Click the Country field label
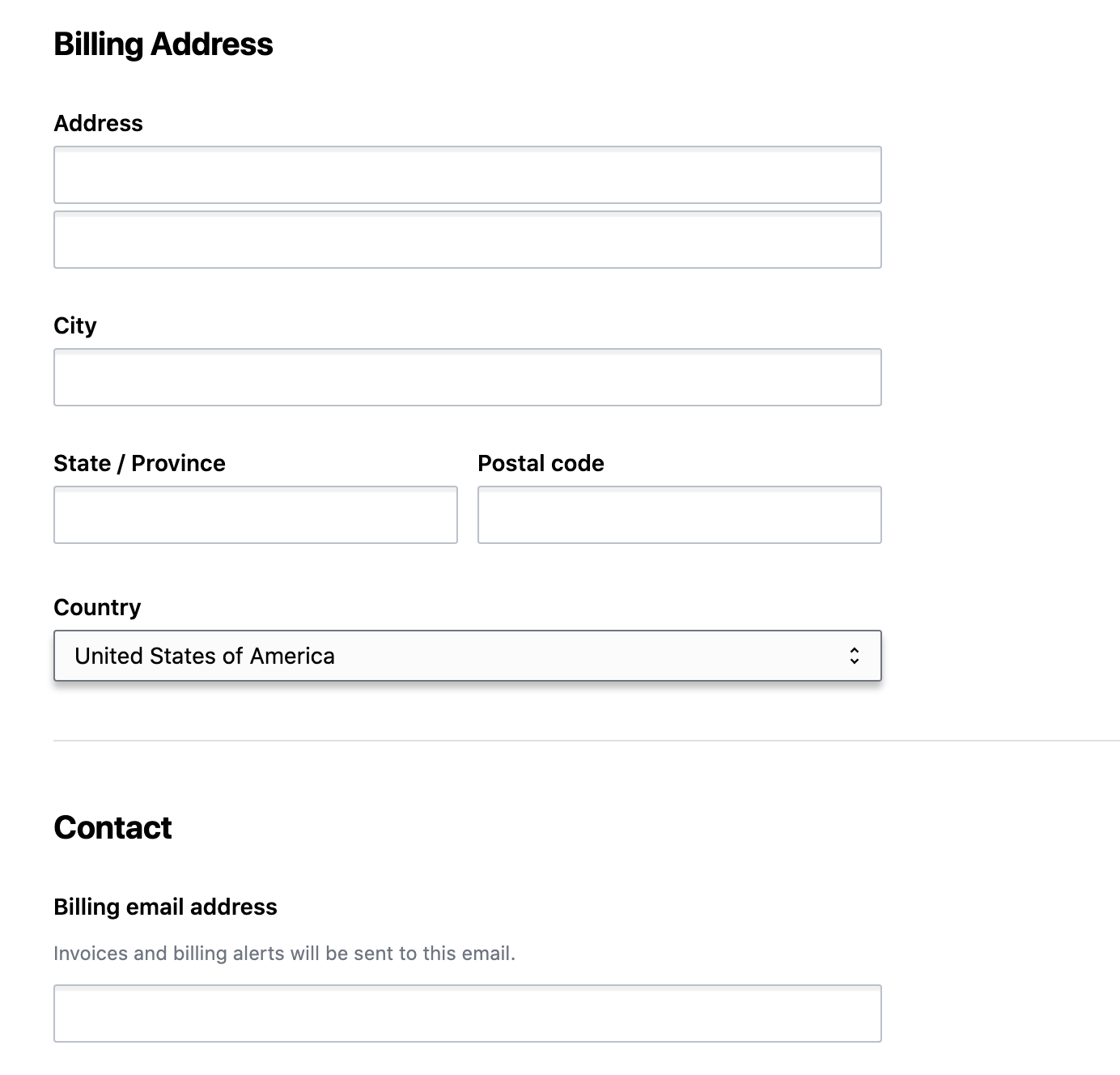Viewport: 1120px width, 1075px height. (x=97, y=607)
